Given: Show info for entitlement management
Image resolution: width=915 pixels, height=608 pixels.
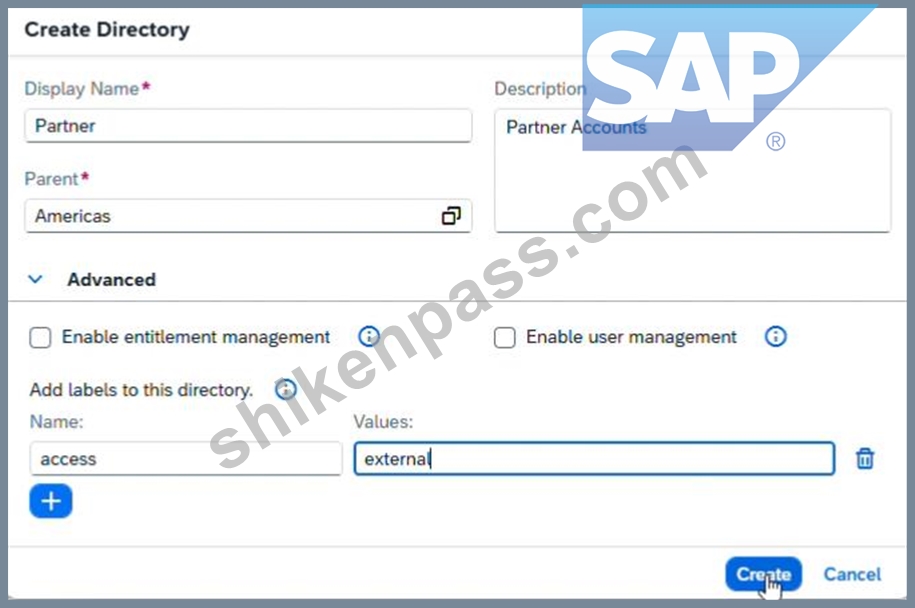Looking at the screenshot, I should click(369, 336).
